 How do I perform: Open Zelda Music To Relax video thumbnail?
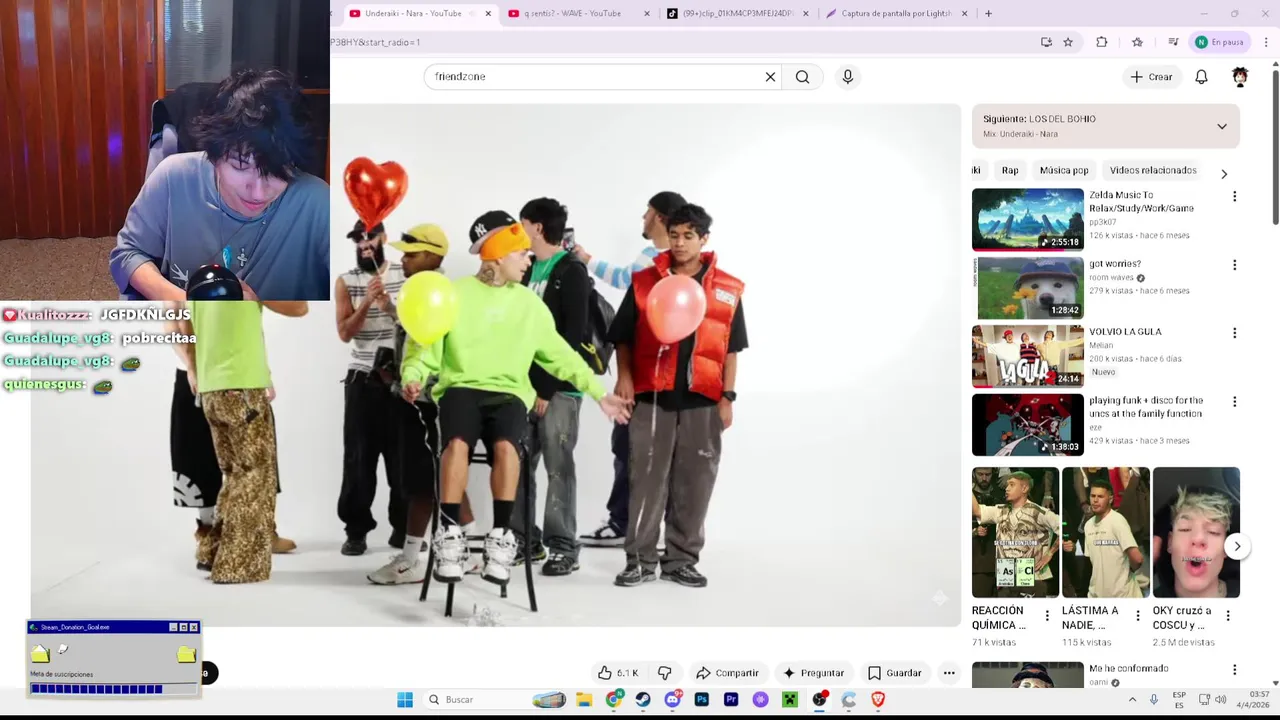click(1027, 220)
